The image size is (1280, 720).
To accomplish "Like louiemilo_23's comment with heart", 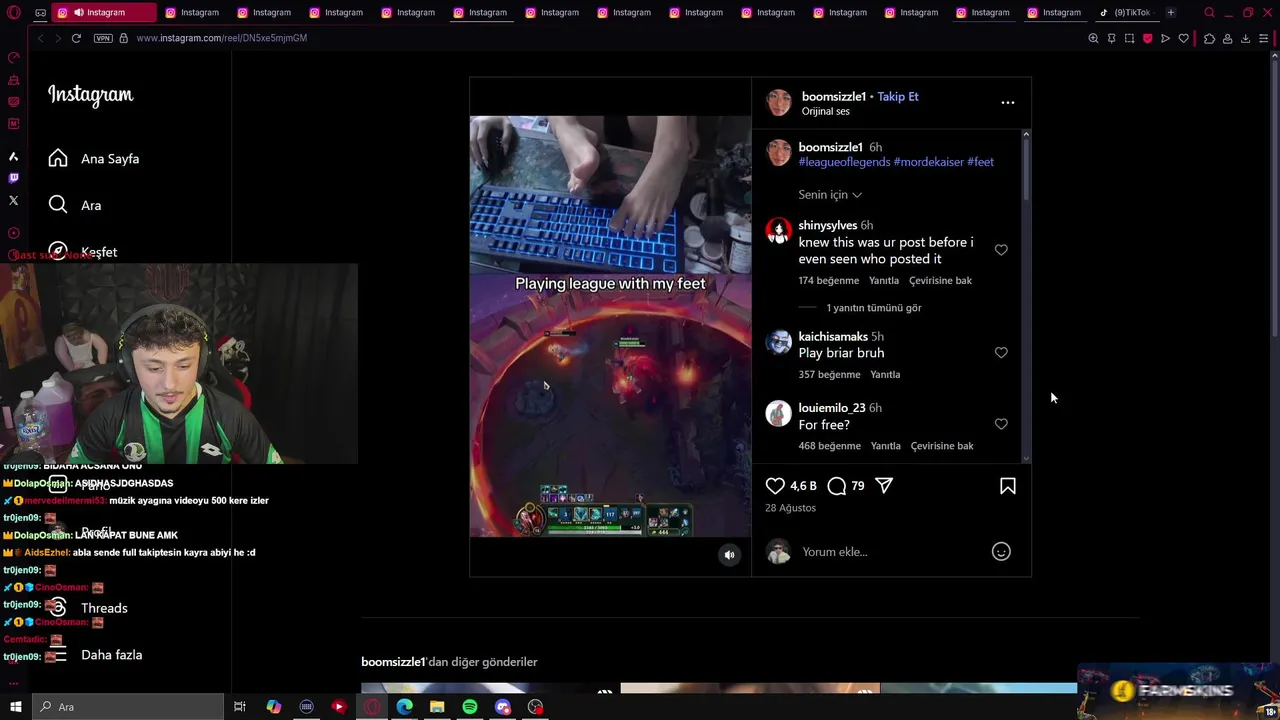I will pyautogui.click(x=1001, y=424).
